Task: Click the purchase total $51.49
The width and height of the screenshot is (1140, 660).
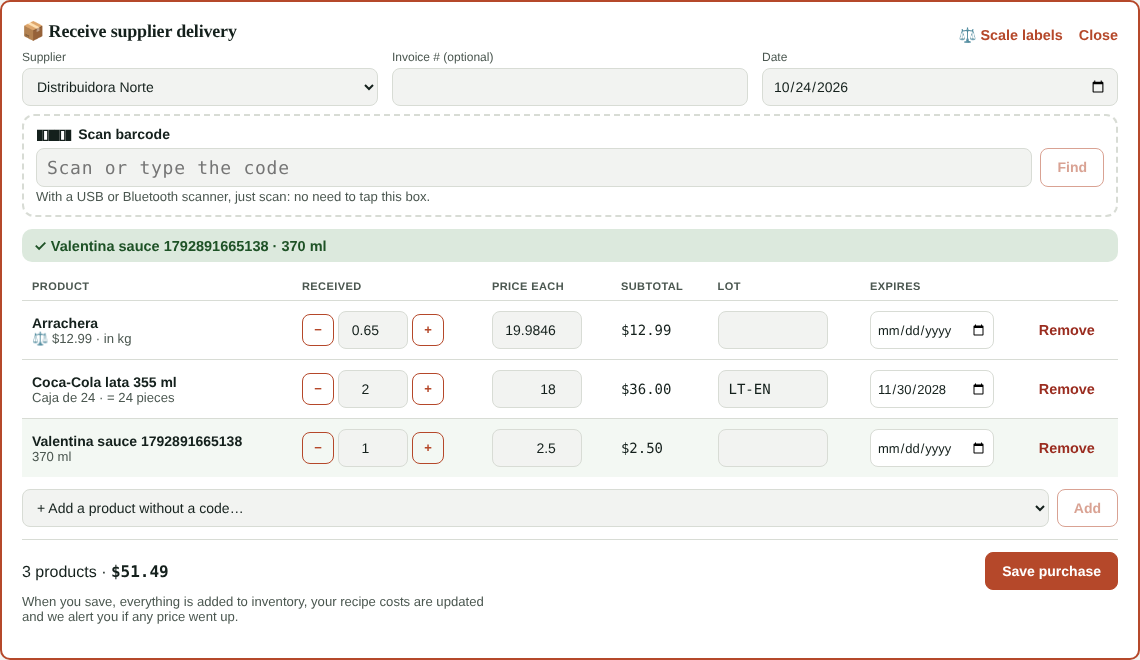Action: [x=140, y=571]
